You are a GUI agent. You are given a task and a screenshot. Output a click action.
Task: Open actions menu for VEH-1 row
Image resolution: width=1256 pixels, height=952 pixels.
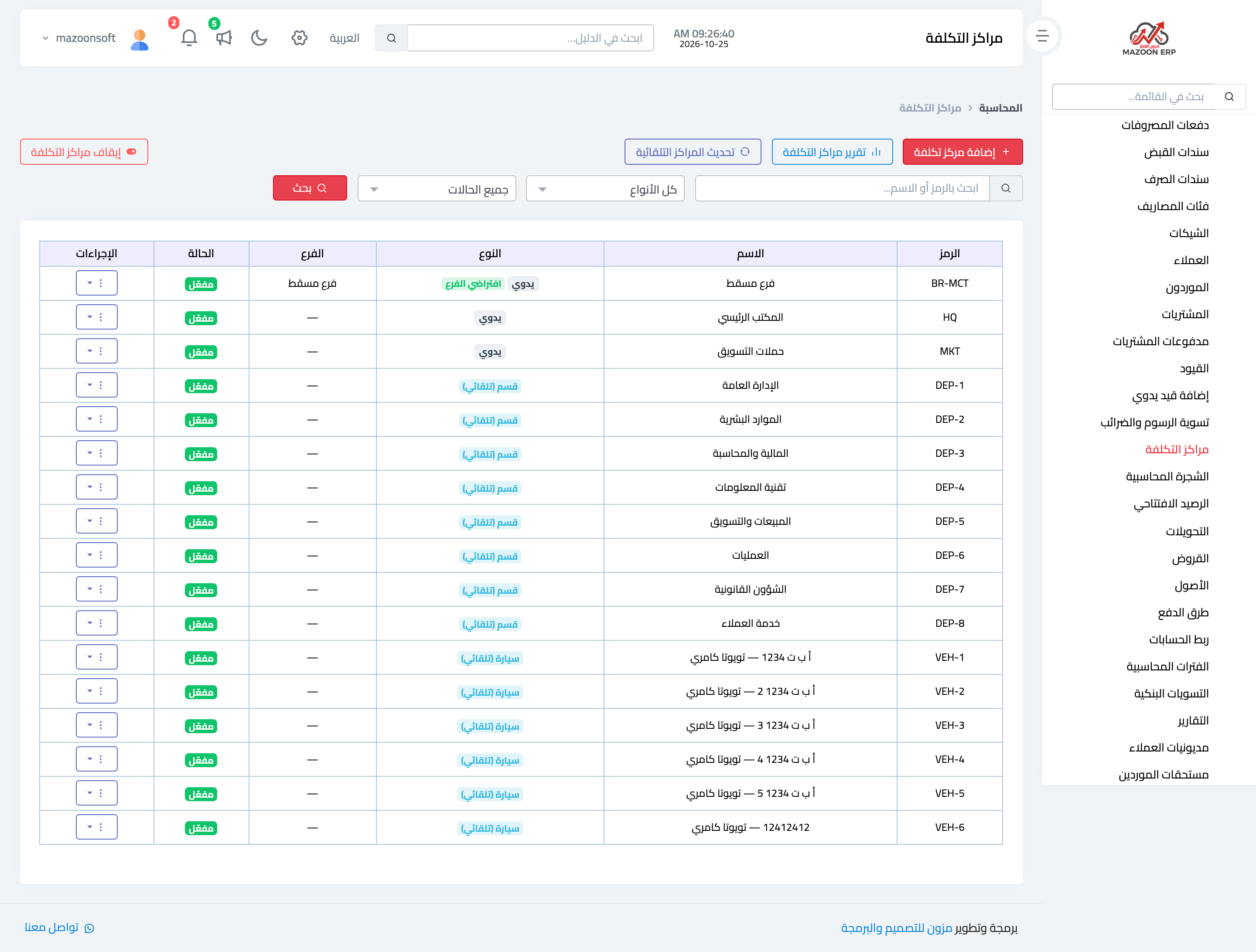click(96, 657)
